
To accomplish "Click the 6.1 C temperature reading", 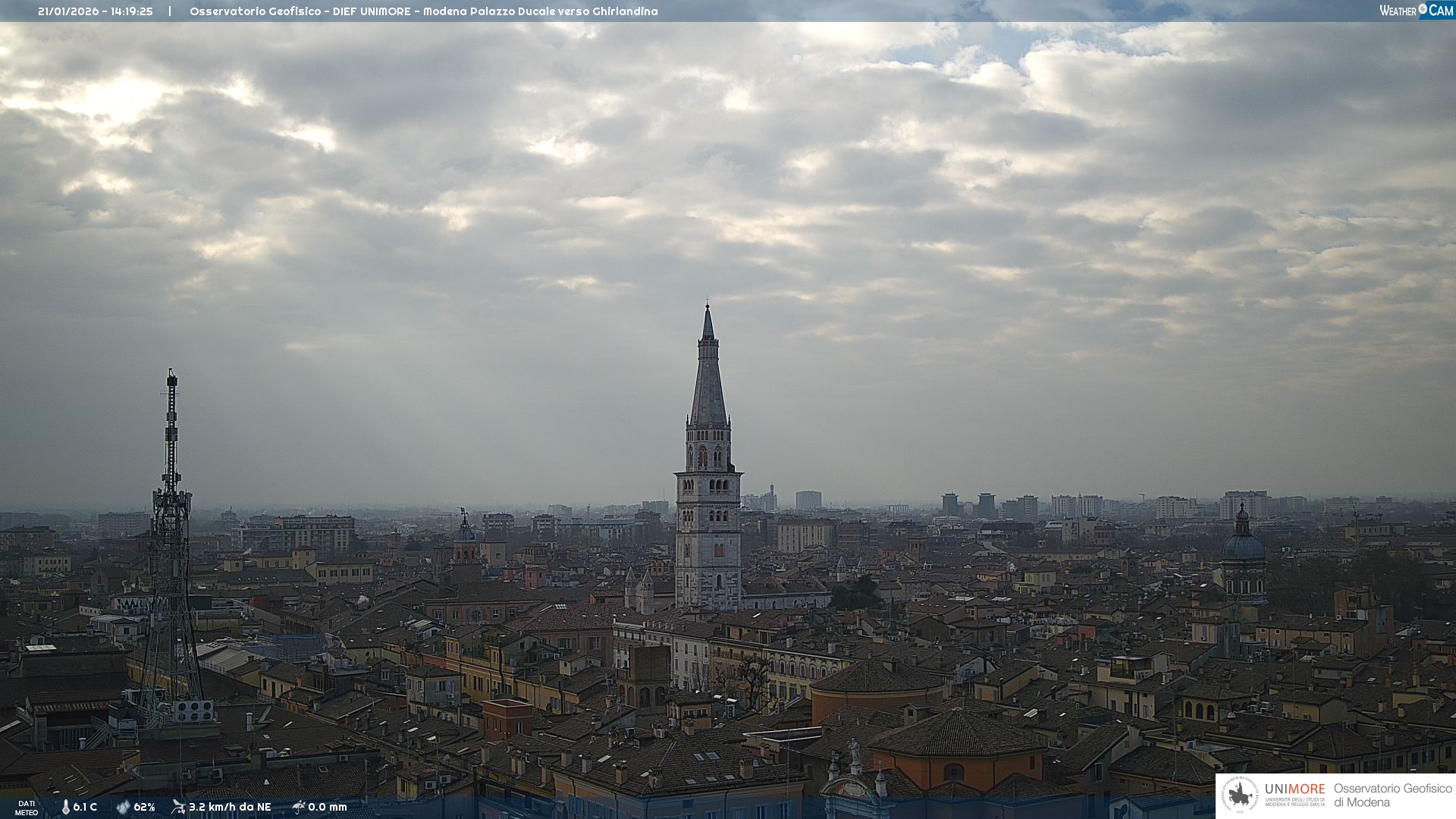I will tap(85, 807).
